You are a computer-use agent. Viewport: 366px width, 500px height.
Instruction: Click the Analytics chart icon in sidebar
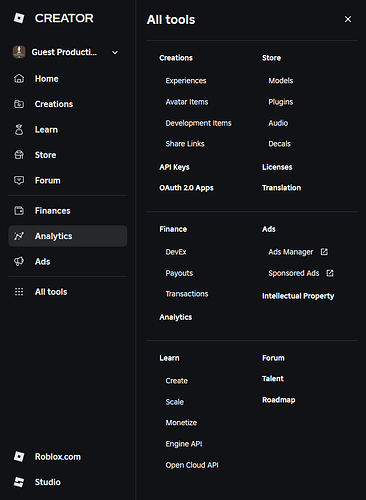19,236
